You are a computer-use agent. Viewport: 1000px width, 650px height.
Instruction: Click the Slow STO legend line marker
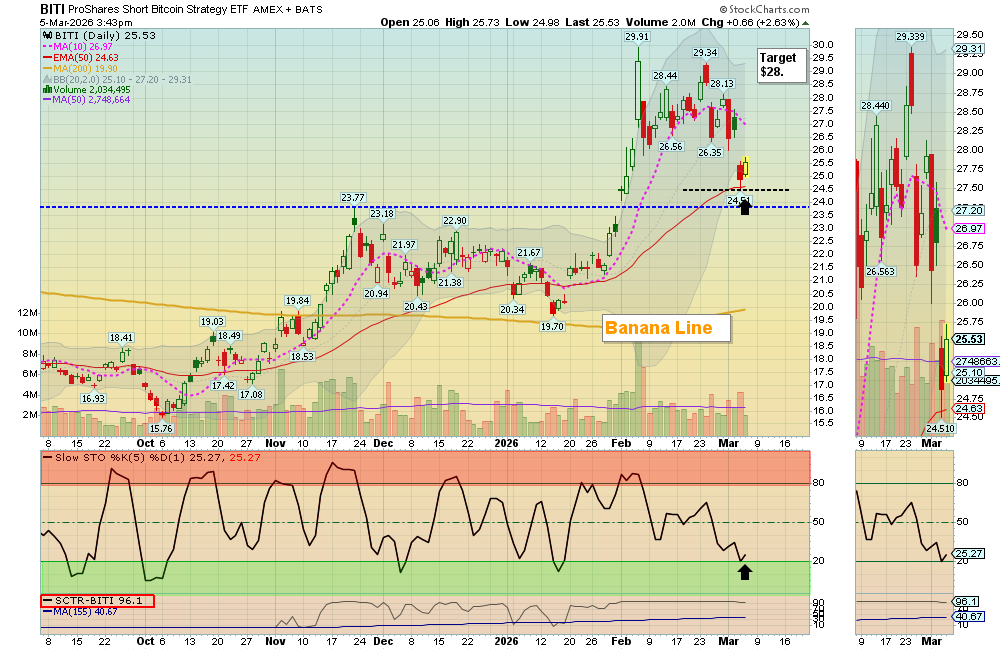(45, 459)
